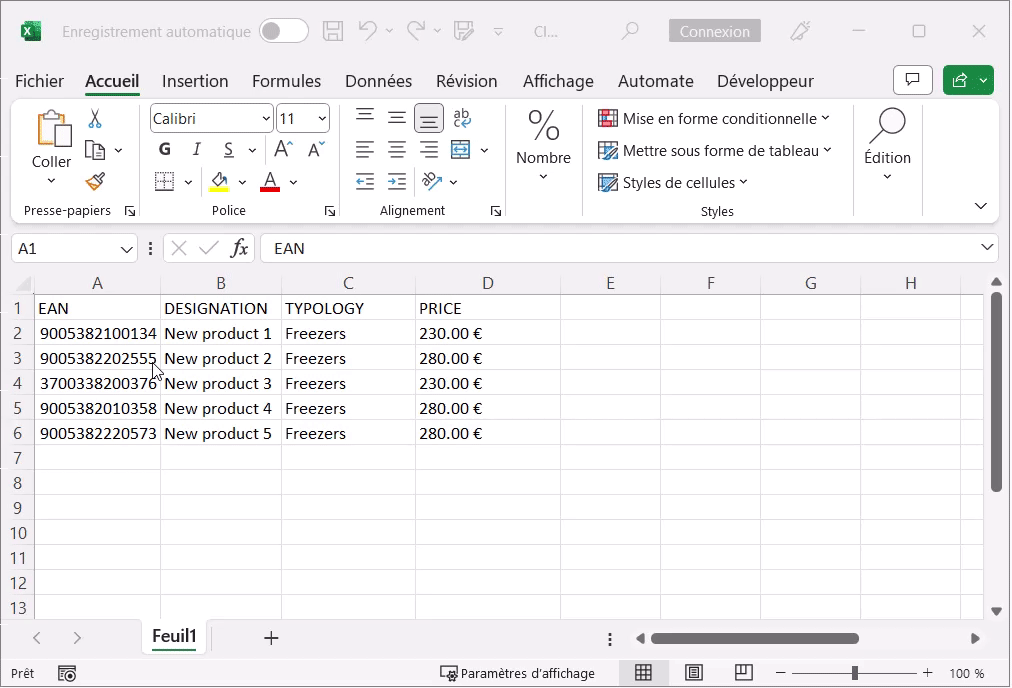This screenshot has width=1012, height=688.
Task: Switch to the Formules ribbon tab
Action: point(286,81)
